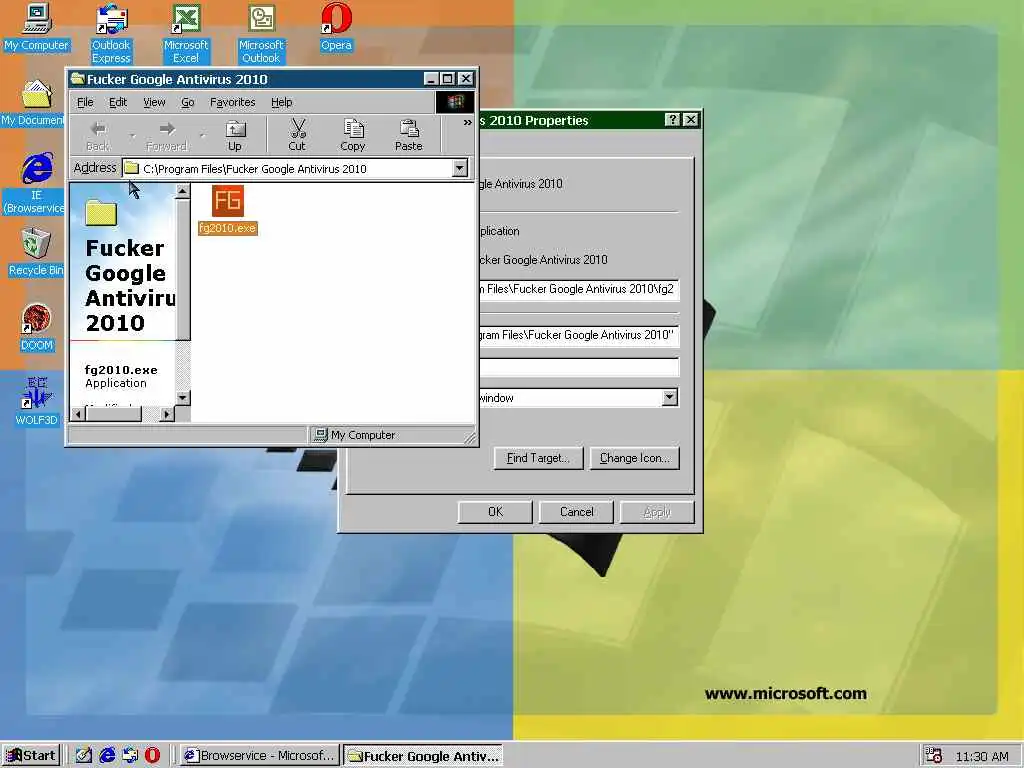Click OK in Properties dialog

[495, 512]
